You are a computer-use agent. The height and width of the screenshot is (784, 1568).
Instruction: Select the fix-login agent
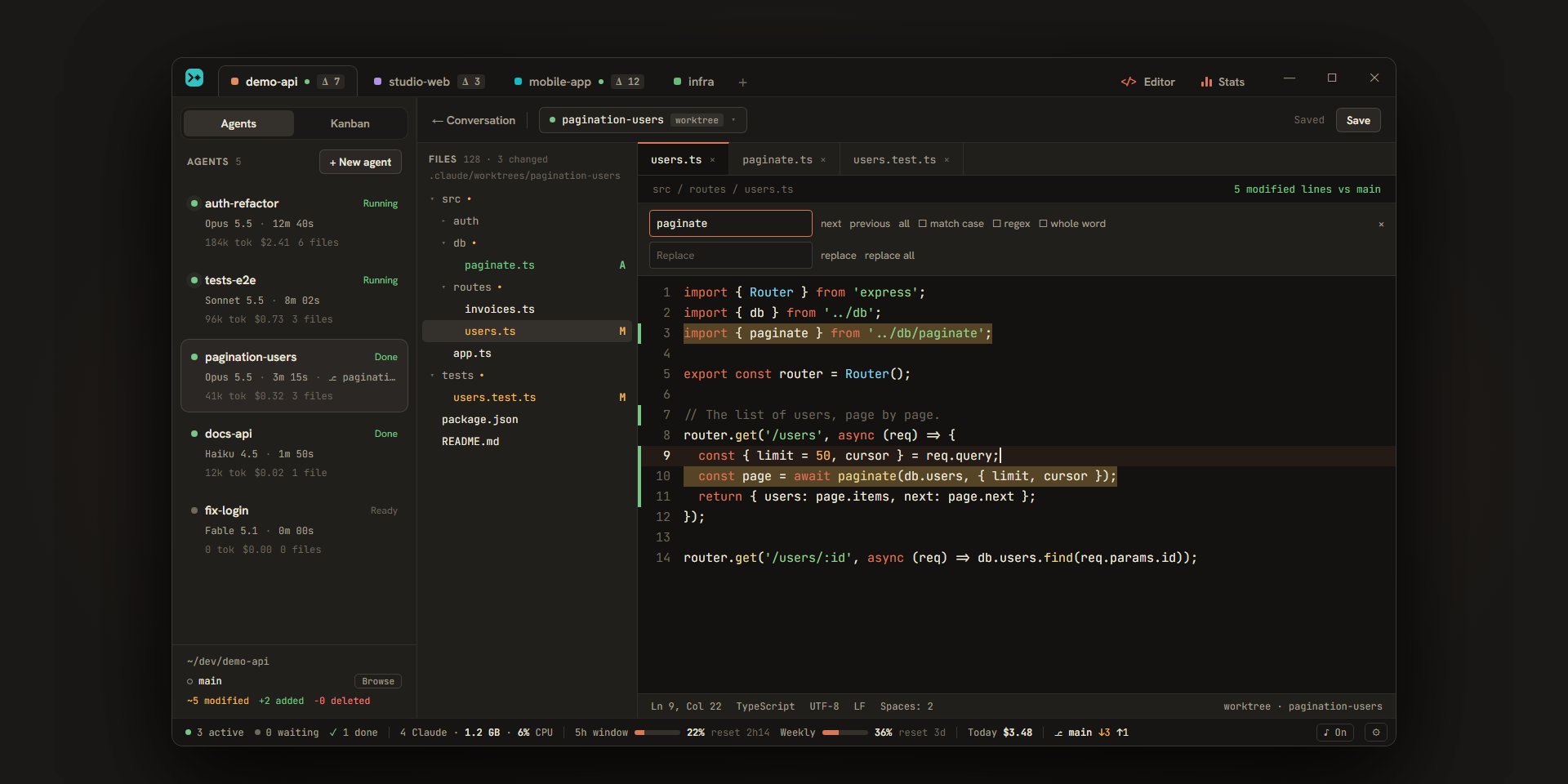pos(294,529)
